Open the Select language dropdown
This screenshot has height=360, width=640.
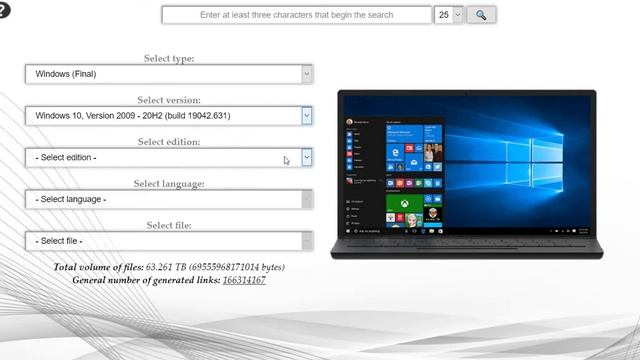(169, 199)
